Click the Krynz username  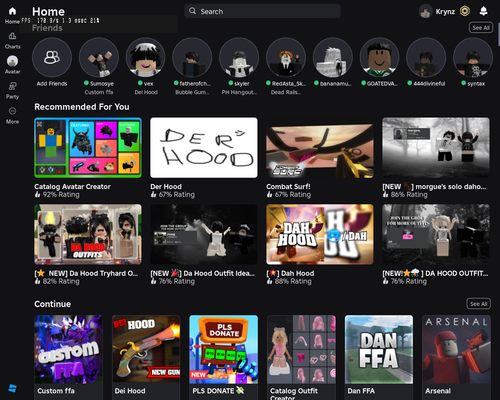coord(445,12)
